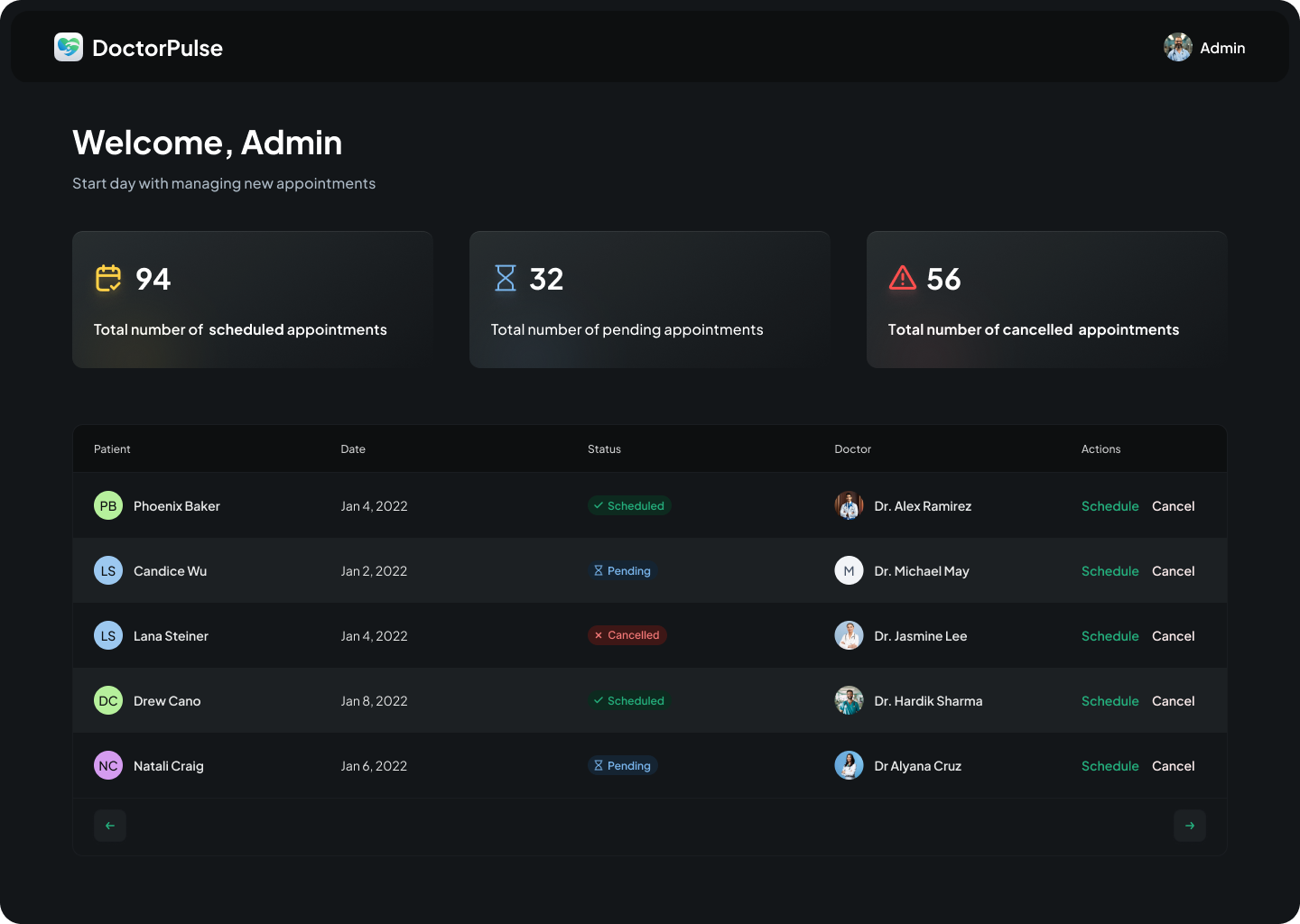The height and width of the screenshot is (924, 1300).
Task: Cancel Candice Wu's appointment
Action: point(1173,571)
